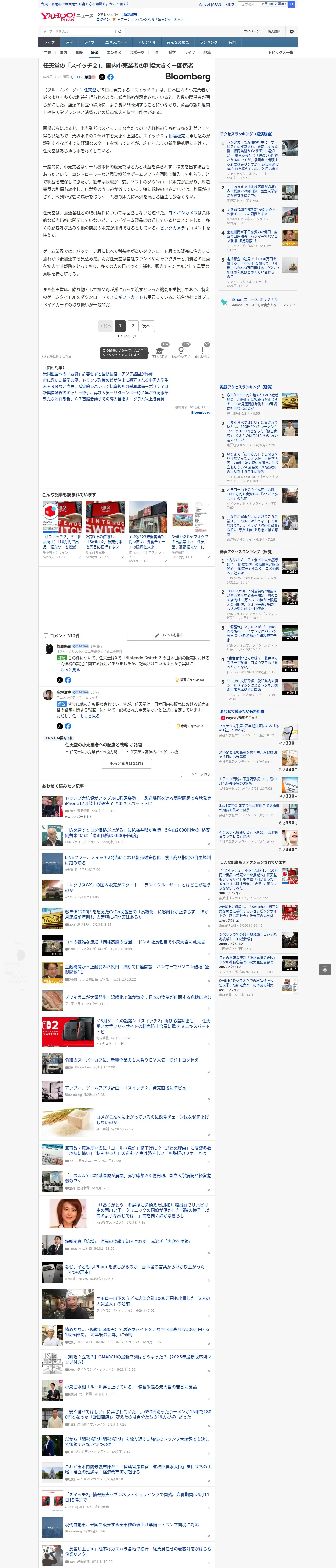
Task: Open page 2 of the article
Action: tap(133, 326)
